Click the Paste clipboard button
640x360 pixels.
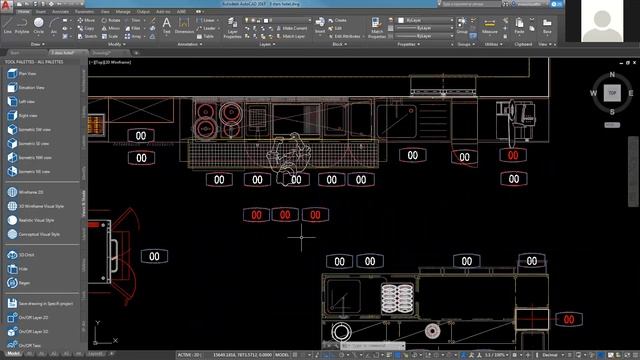pos(519,26)
